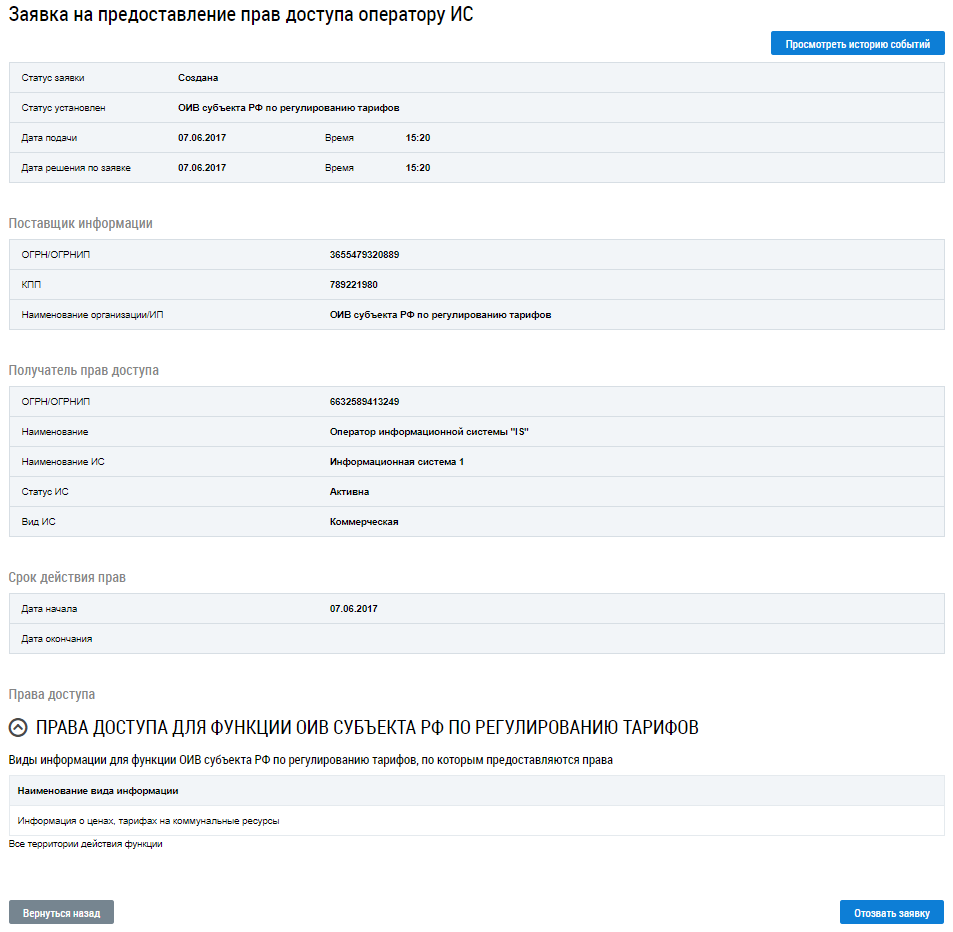Click the ОГРН value 3655479320889
The image size is (953, 932).
[x=364, y=255]
